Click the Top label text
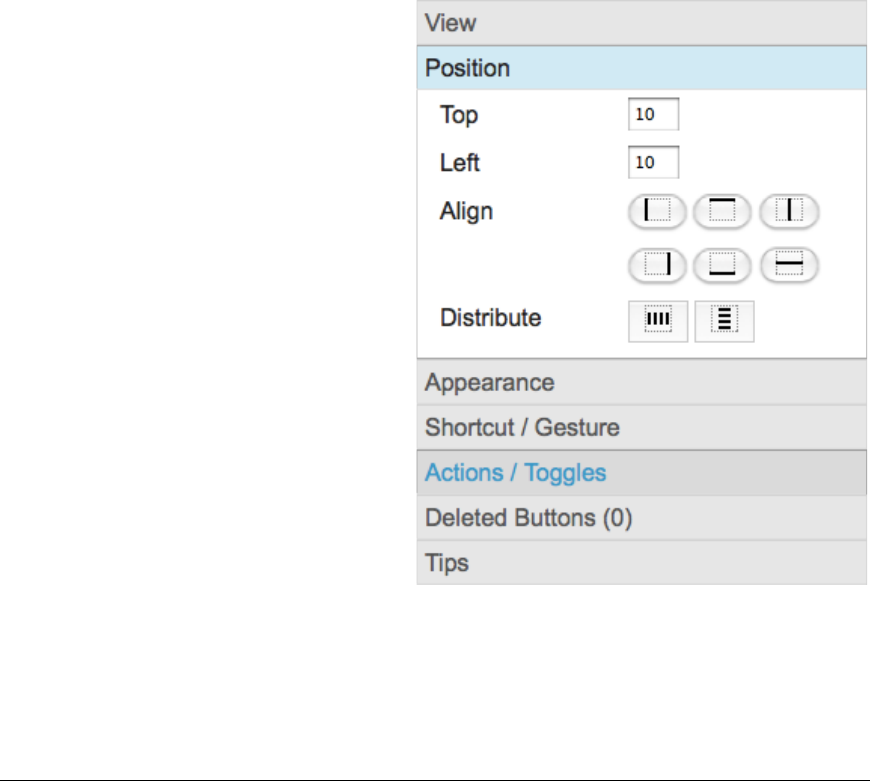This screenshot has height=781, width=870. pos(459,115)
